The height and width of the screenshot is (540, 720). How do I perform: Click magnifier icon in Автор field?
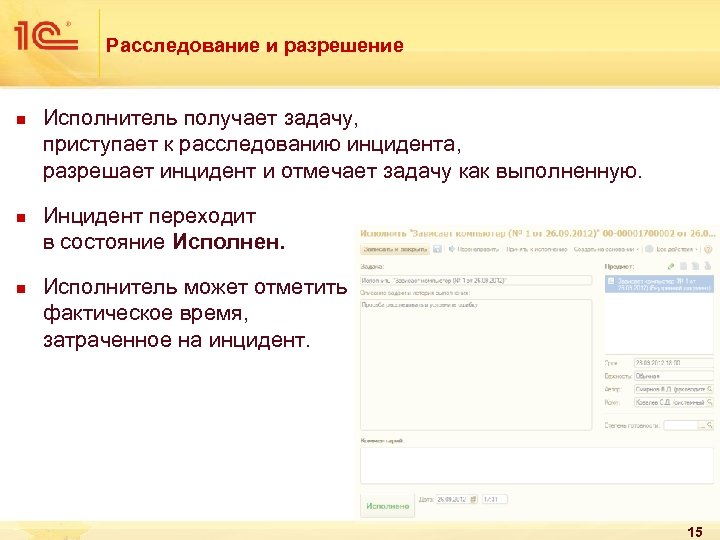[709, 389]
